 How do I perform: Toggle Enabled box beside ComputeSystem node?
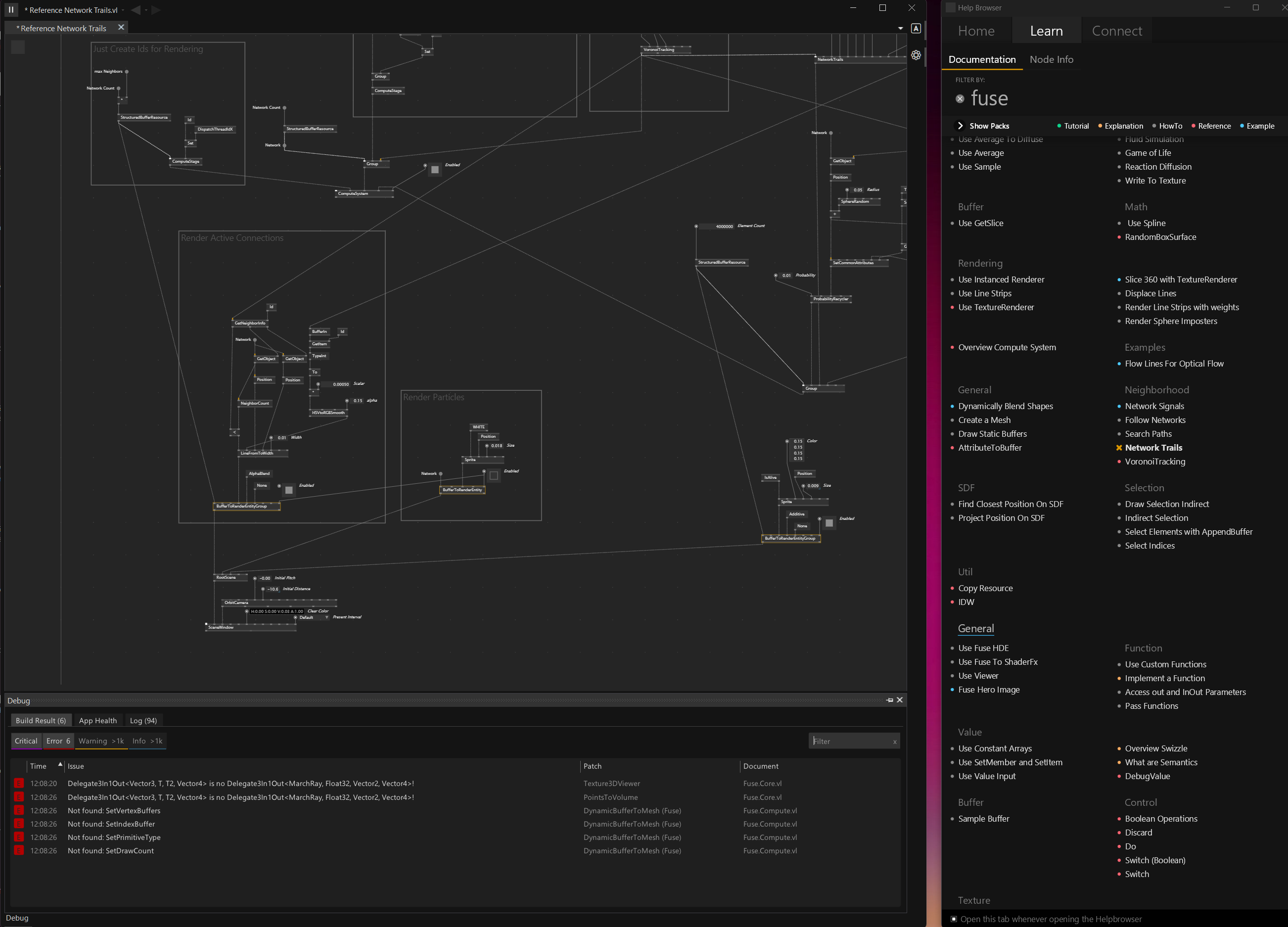[434, 169]
